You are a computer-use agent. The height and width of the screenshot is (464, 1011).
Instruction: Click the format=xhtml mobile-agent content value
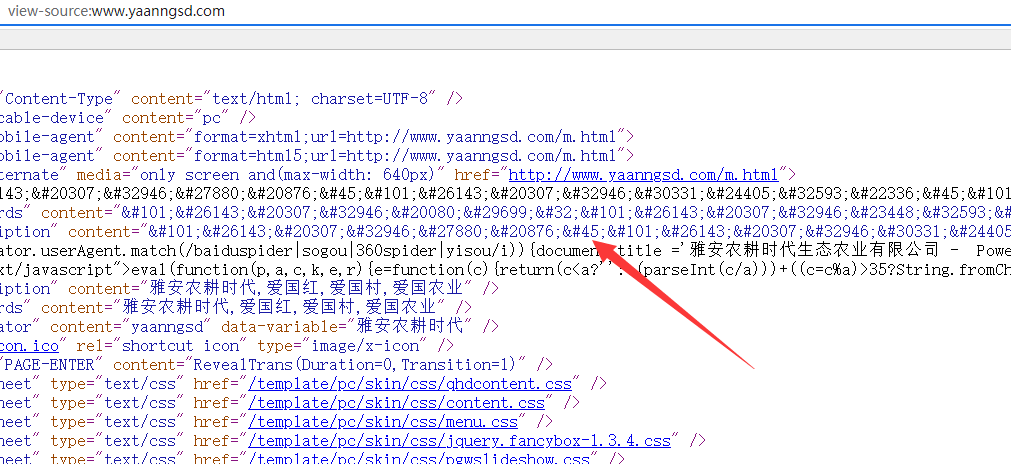[x=367, y=136]
